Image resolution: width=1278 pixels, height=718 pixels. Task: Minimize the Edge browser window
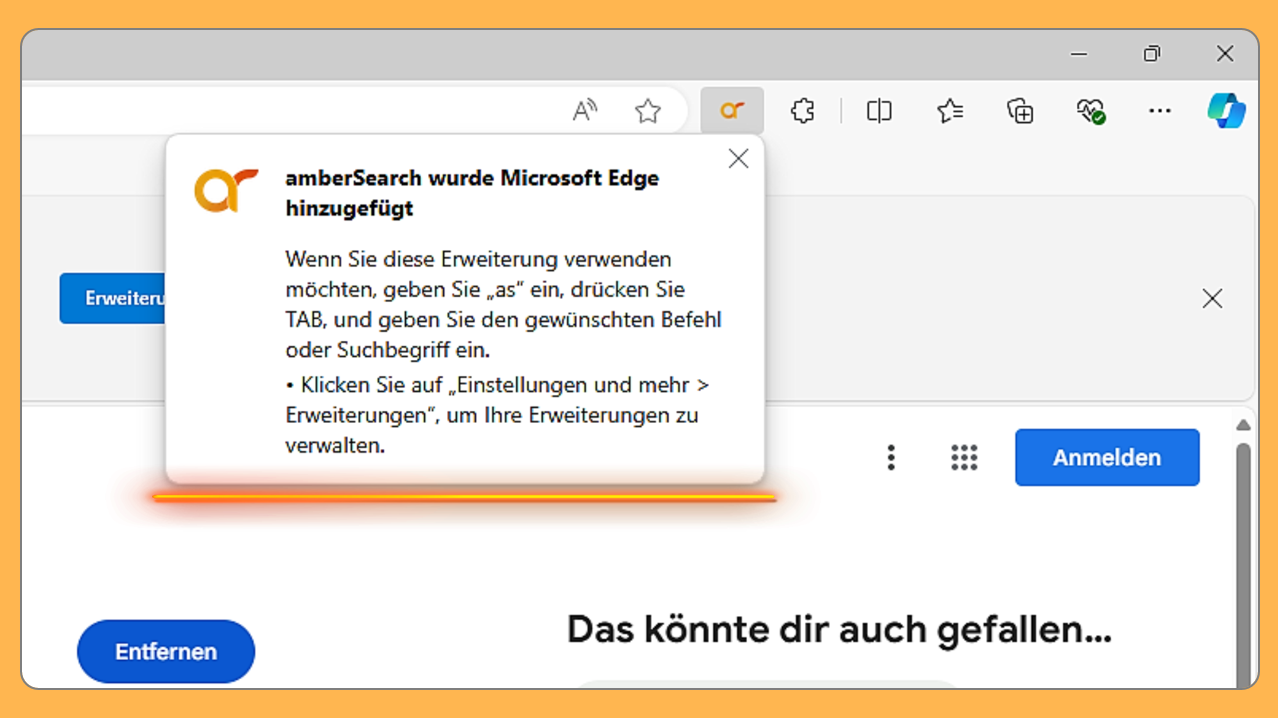[x=1079, y=54]
